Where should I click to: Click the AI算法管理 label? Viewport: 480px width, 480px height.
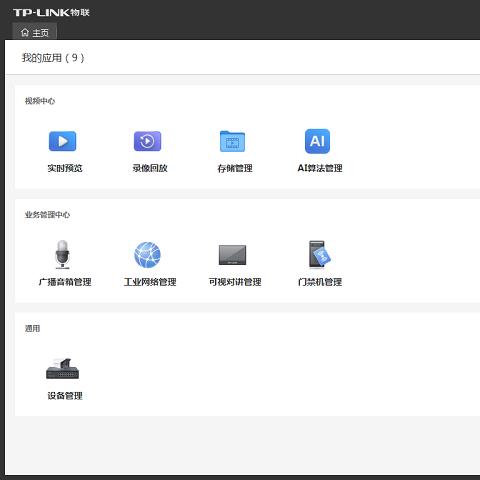[320, 168]
